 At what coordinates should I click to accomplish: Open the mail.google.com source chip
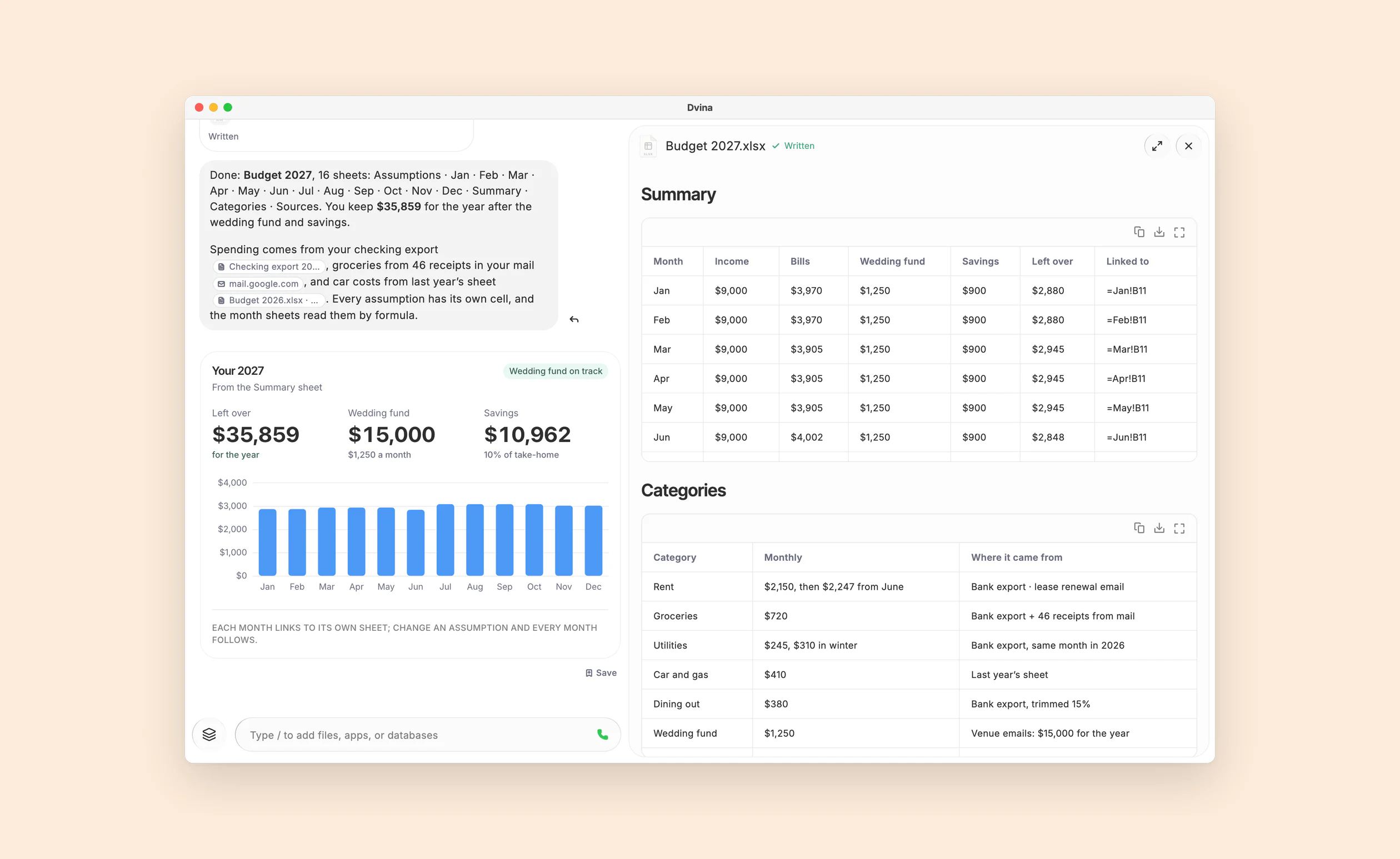[x=258, y=284]
